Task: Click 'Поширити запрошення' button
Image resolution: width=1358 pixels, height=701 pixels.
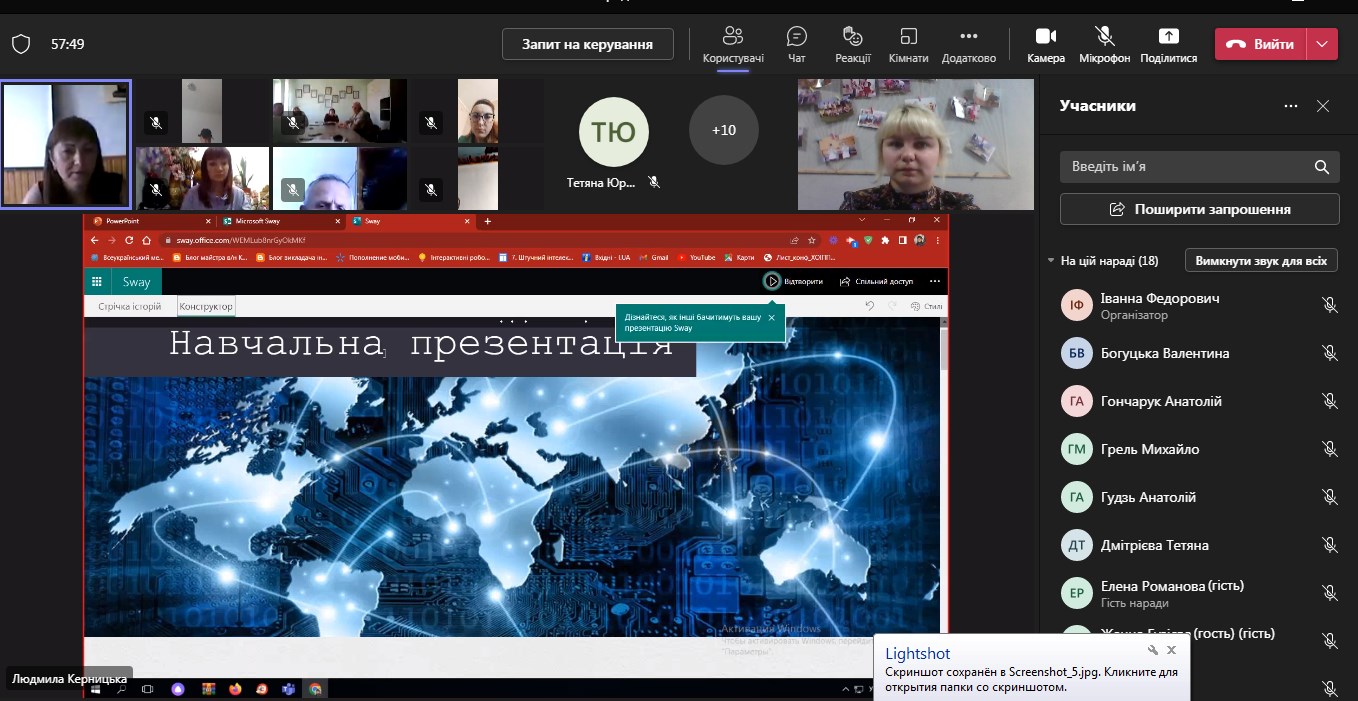Action: (1199, 209)
